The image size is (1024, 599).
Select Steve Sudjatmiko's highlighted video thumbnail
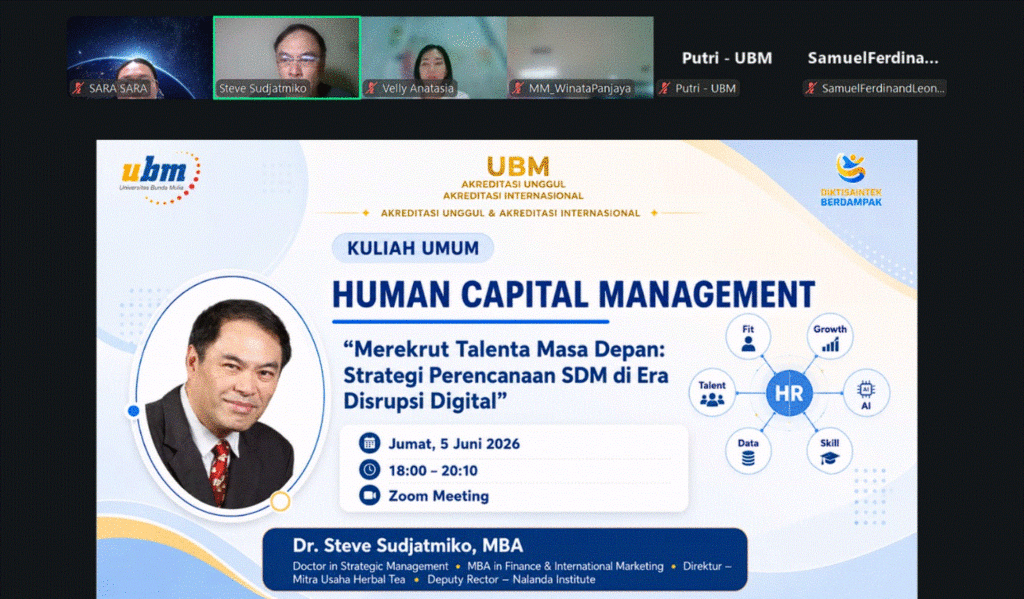pos(287,57)
